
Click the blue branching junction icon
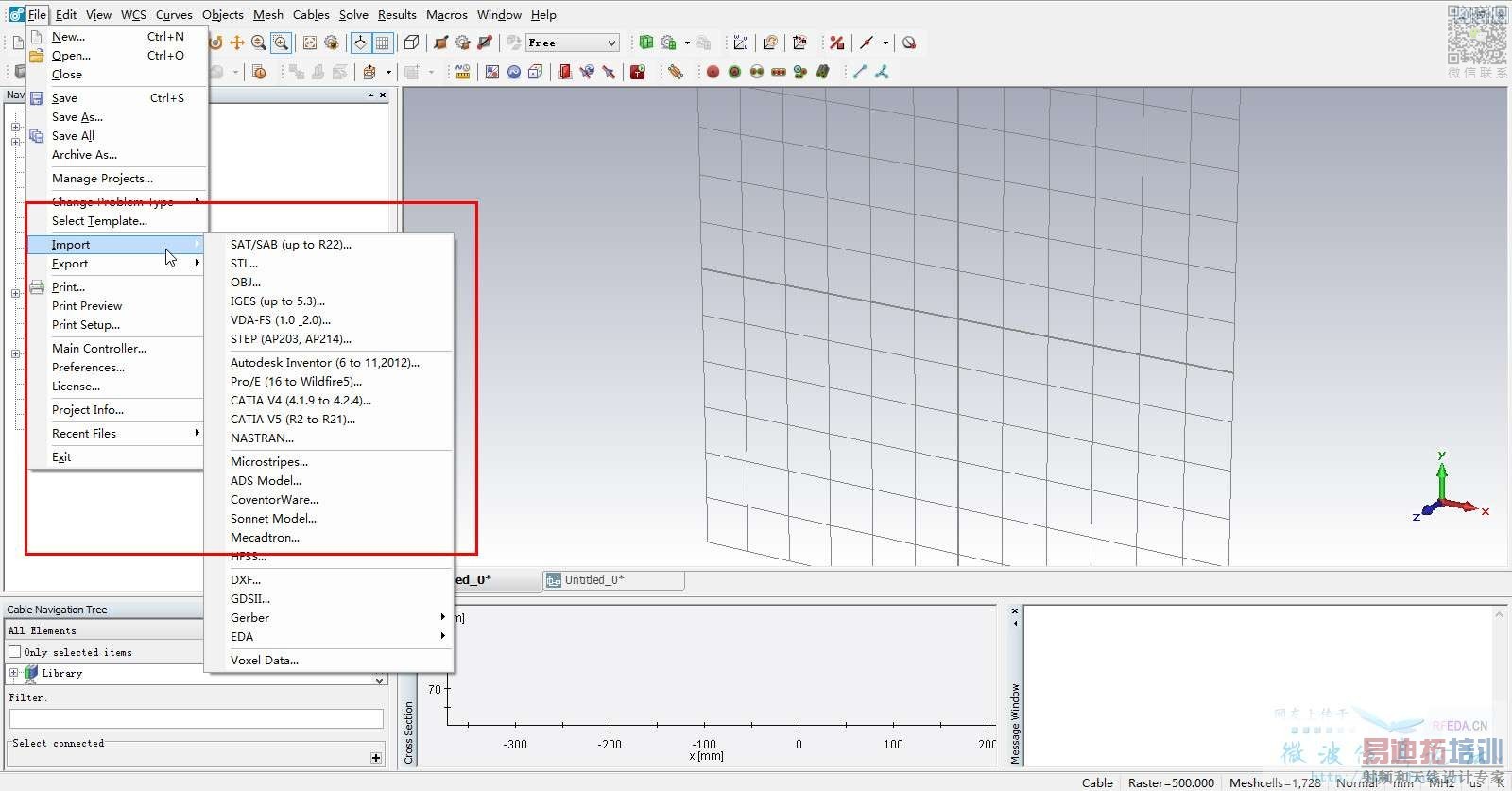[x=882, y=72]
